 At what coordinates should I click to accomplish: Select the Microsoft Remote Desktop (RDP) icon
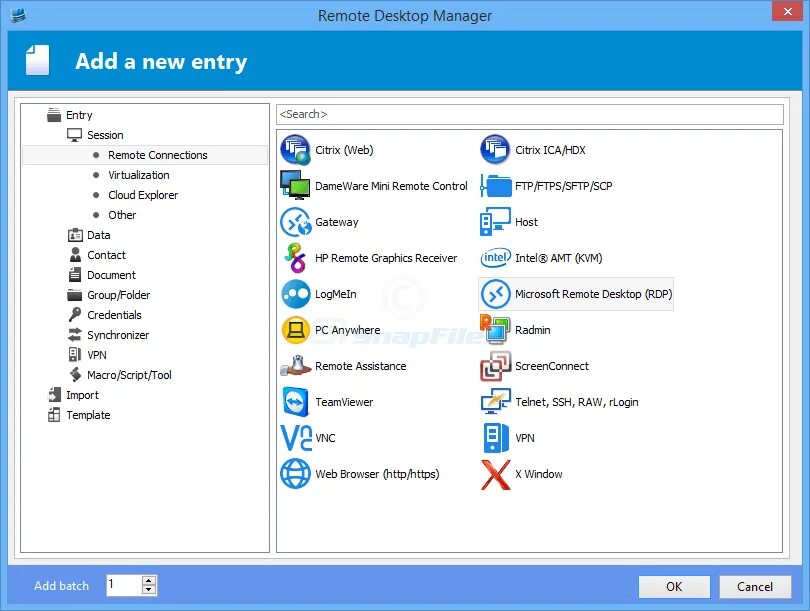[x=495, y=294]
